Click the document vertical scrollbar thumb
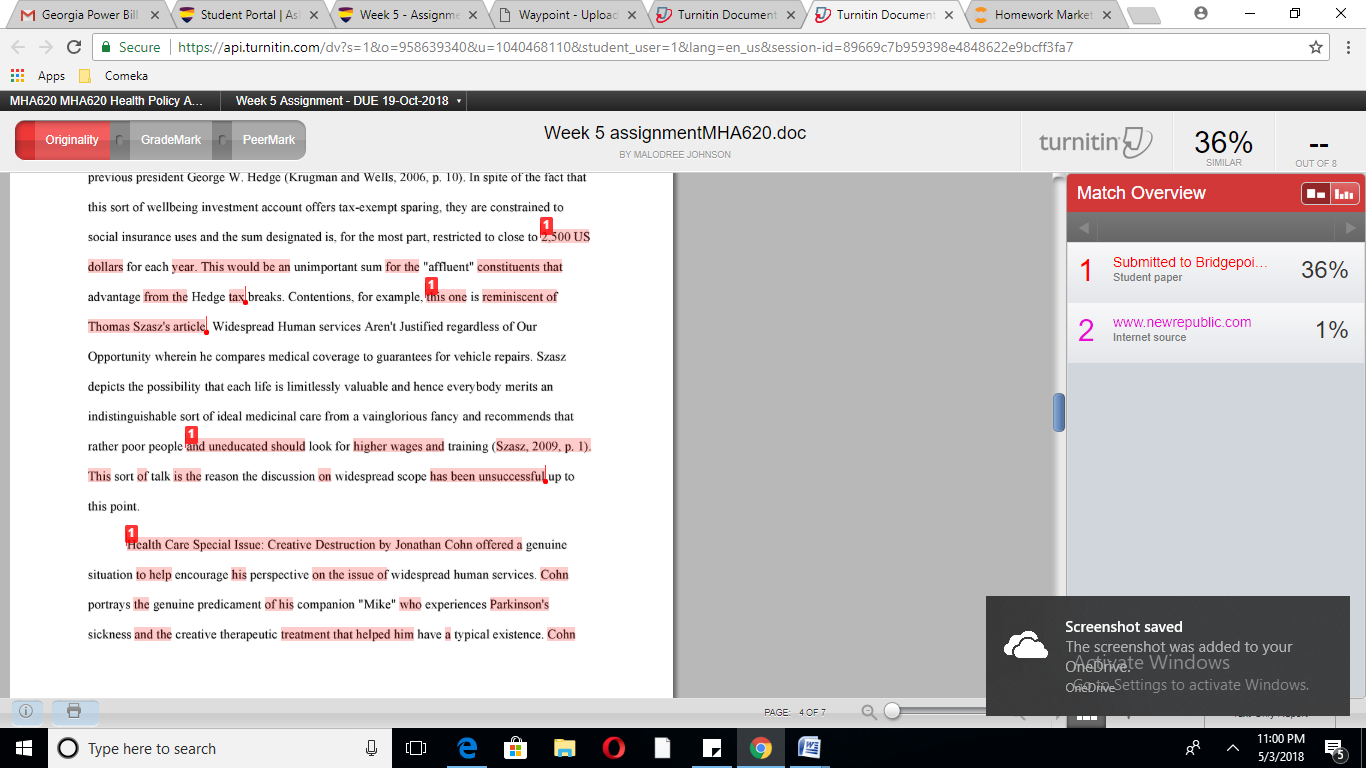Viewport: 1366px width, 768px height. 1059,412
